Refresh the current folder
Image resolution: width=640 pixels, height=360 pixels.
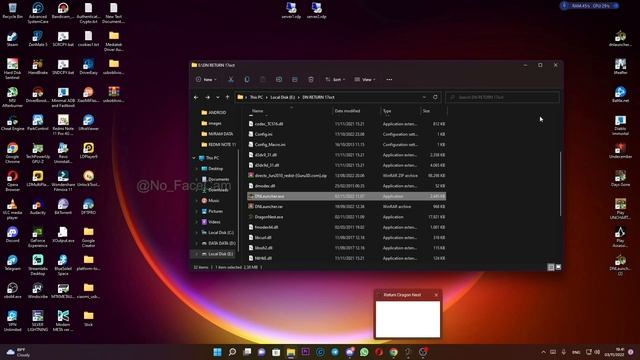(x=435, y=97)
